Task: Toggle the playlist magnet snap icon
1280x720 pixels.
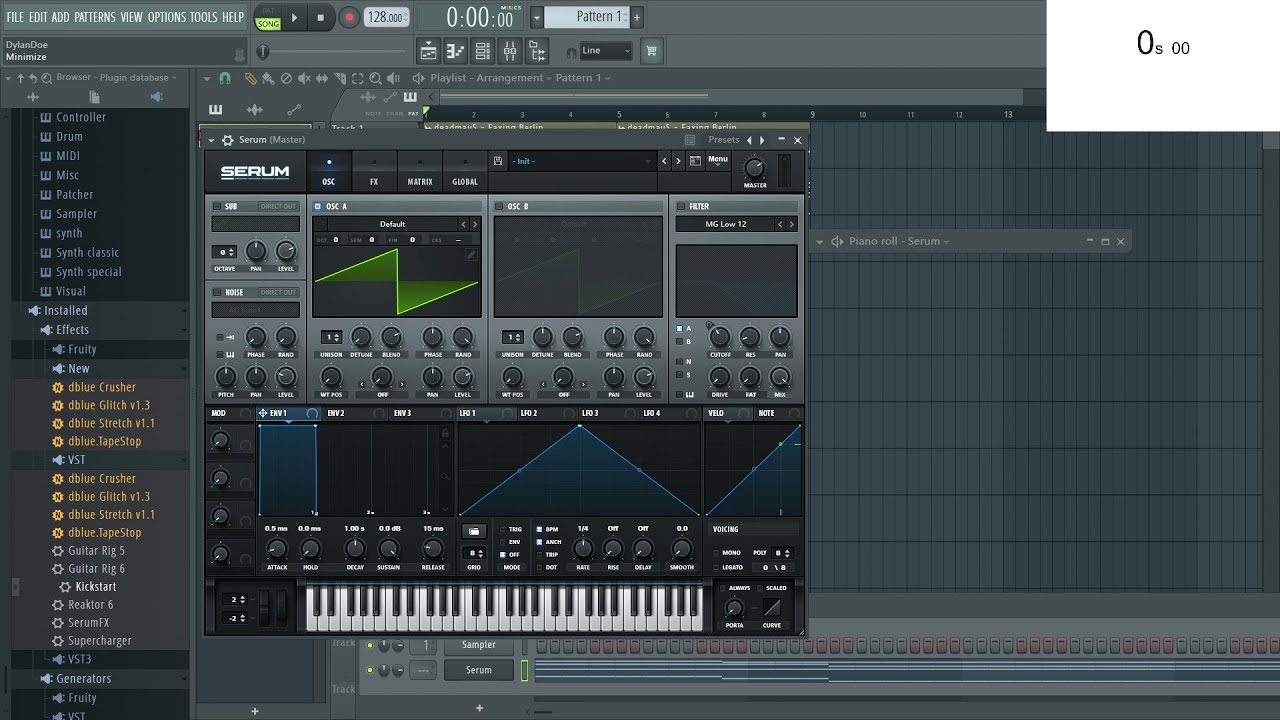Action: pyautogui.click(x=225, y=78)
